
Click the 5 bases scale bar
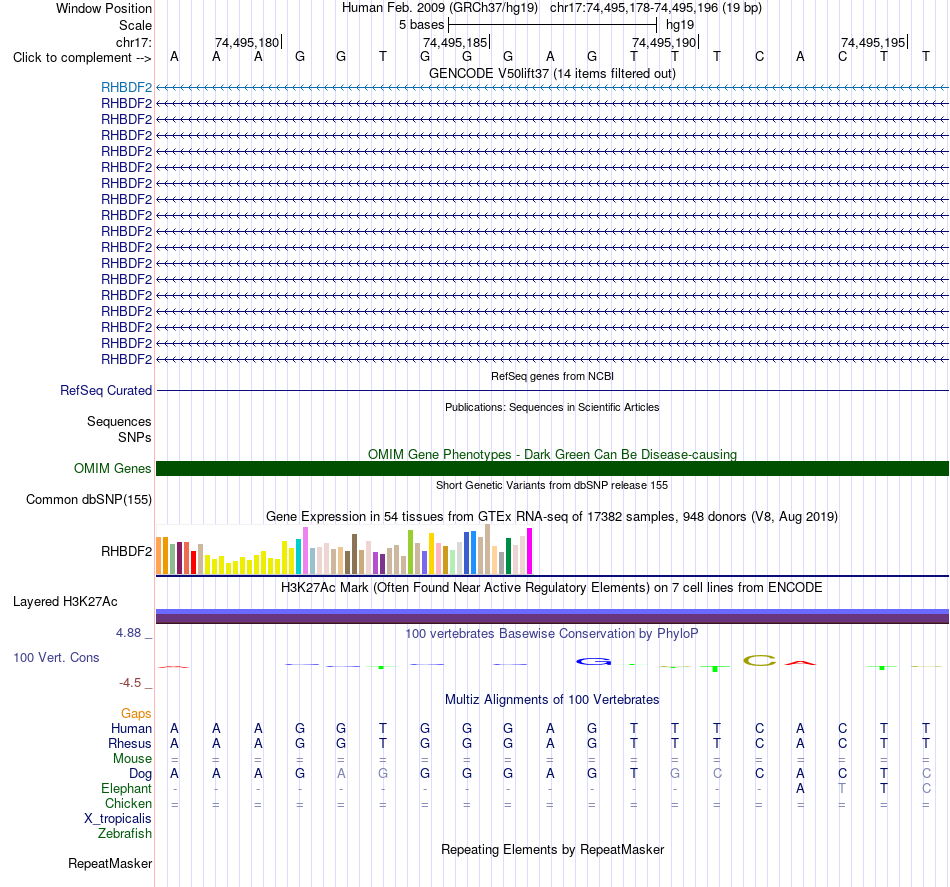tap(553, 25)
